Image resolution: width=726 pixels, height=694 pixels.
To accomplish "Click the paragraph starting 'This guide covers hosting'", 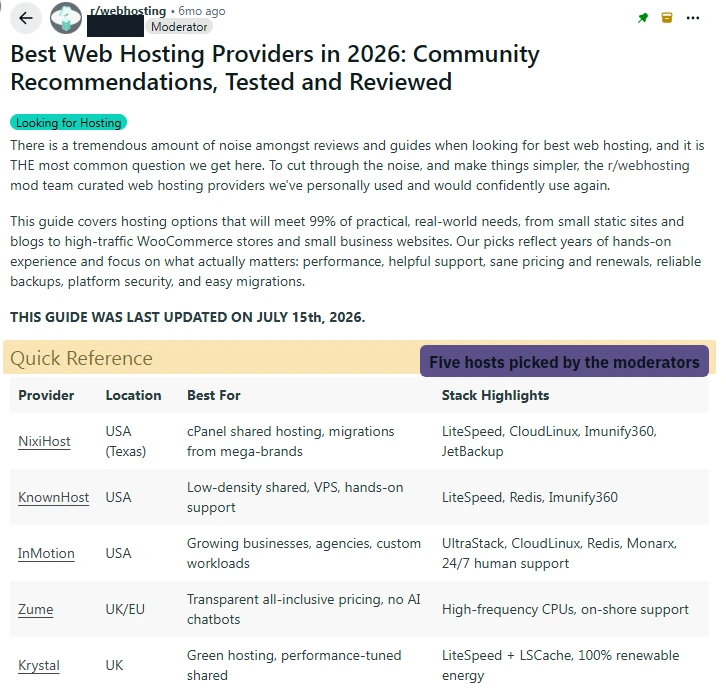I will tap(356, 251).
